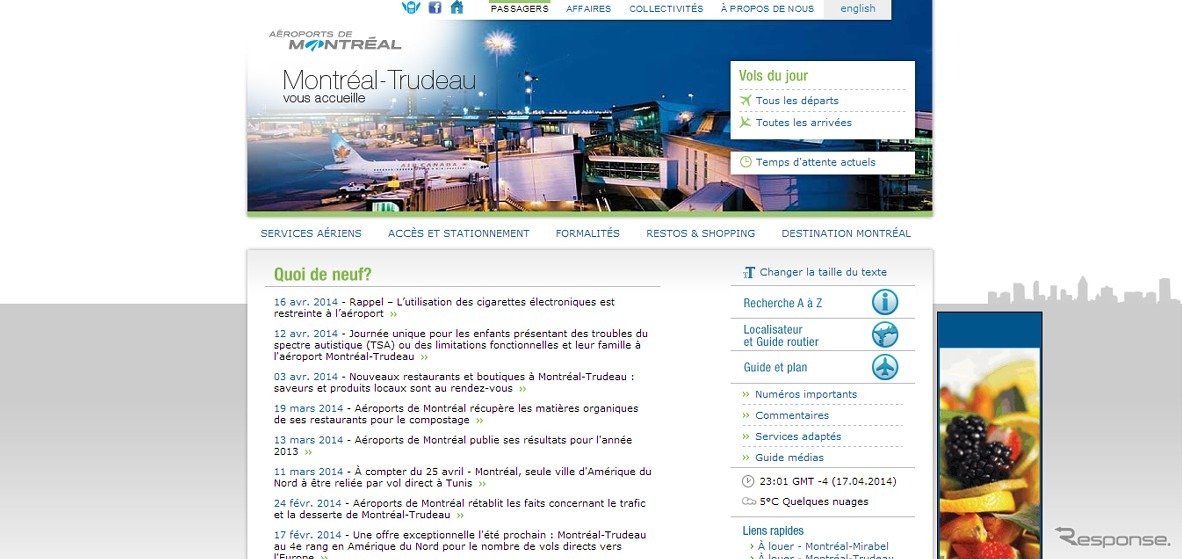Open the 19 mars 2014 compostage news
The image size is (1182, 559).
click(456, 414)
